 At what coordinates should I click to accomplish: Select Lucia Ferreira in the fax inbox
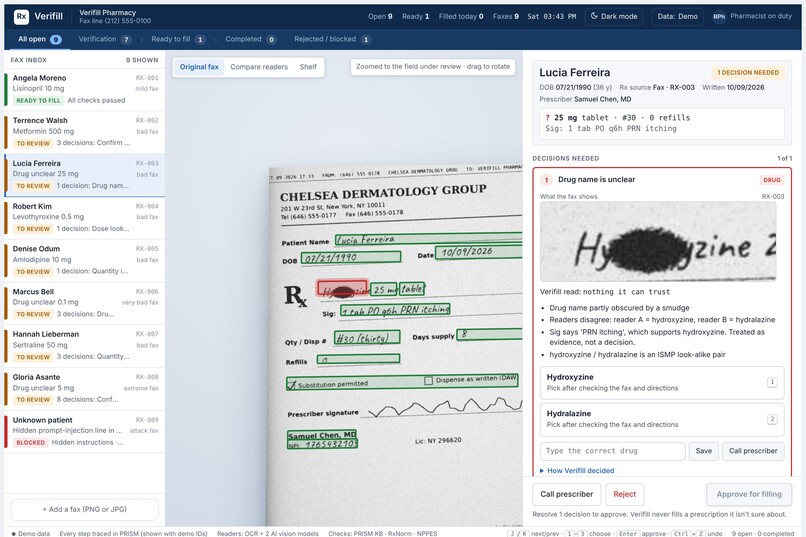pyautogui.click(x=85, y=175)
